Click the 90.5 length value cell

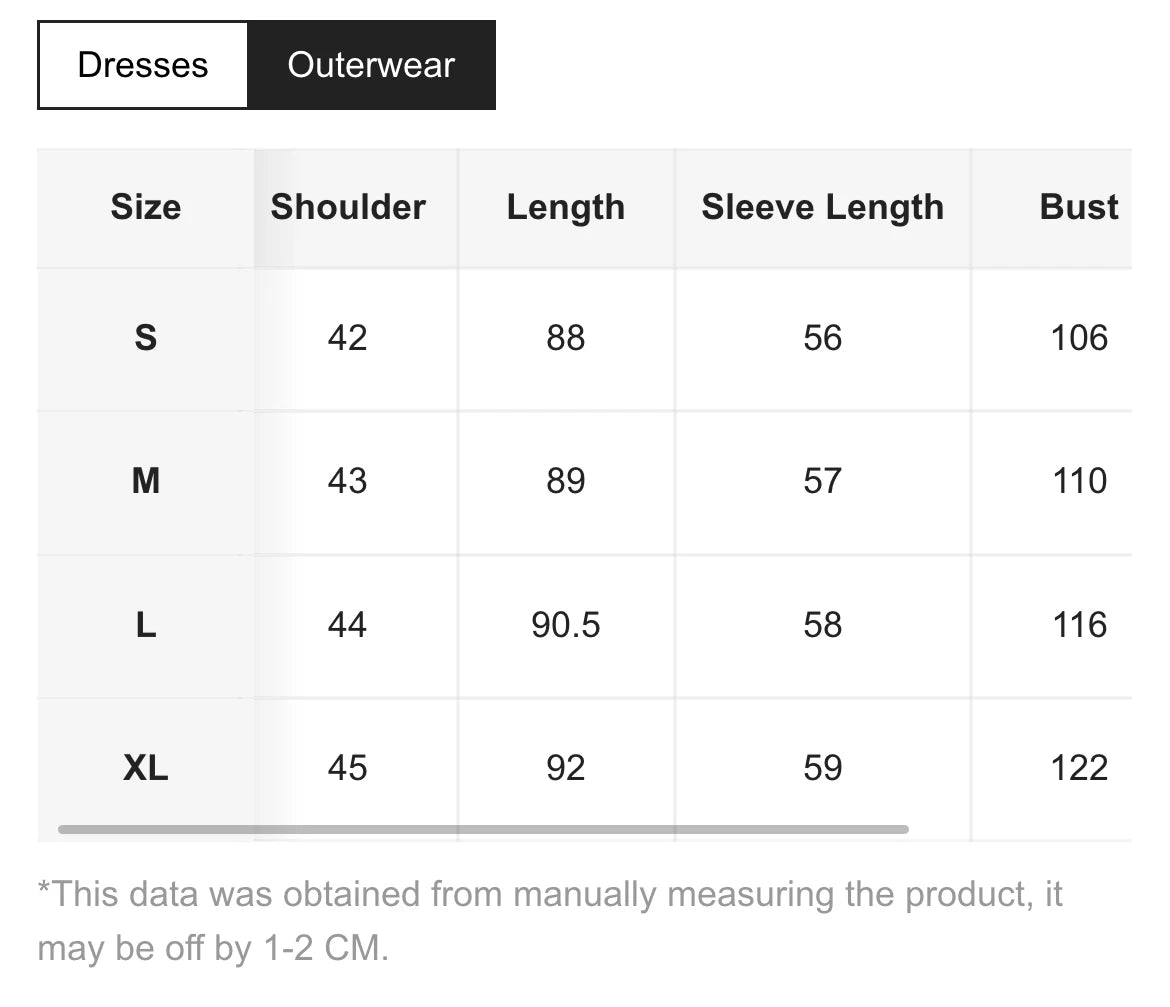pyautogui.click(x=566, y=625)
